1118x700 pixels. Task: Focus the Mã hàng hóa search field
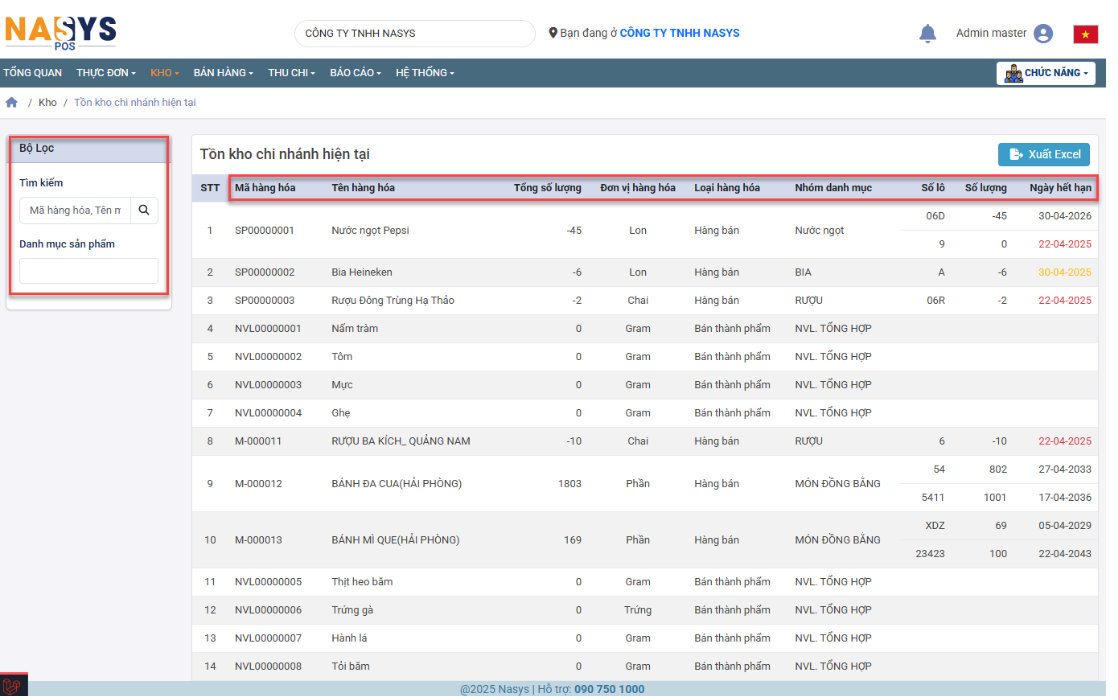pyautogui.click(x=75, y=210)
